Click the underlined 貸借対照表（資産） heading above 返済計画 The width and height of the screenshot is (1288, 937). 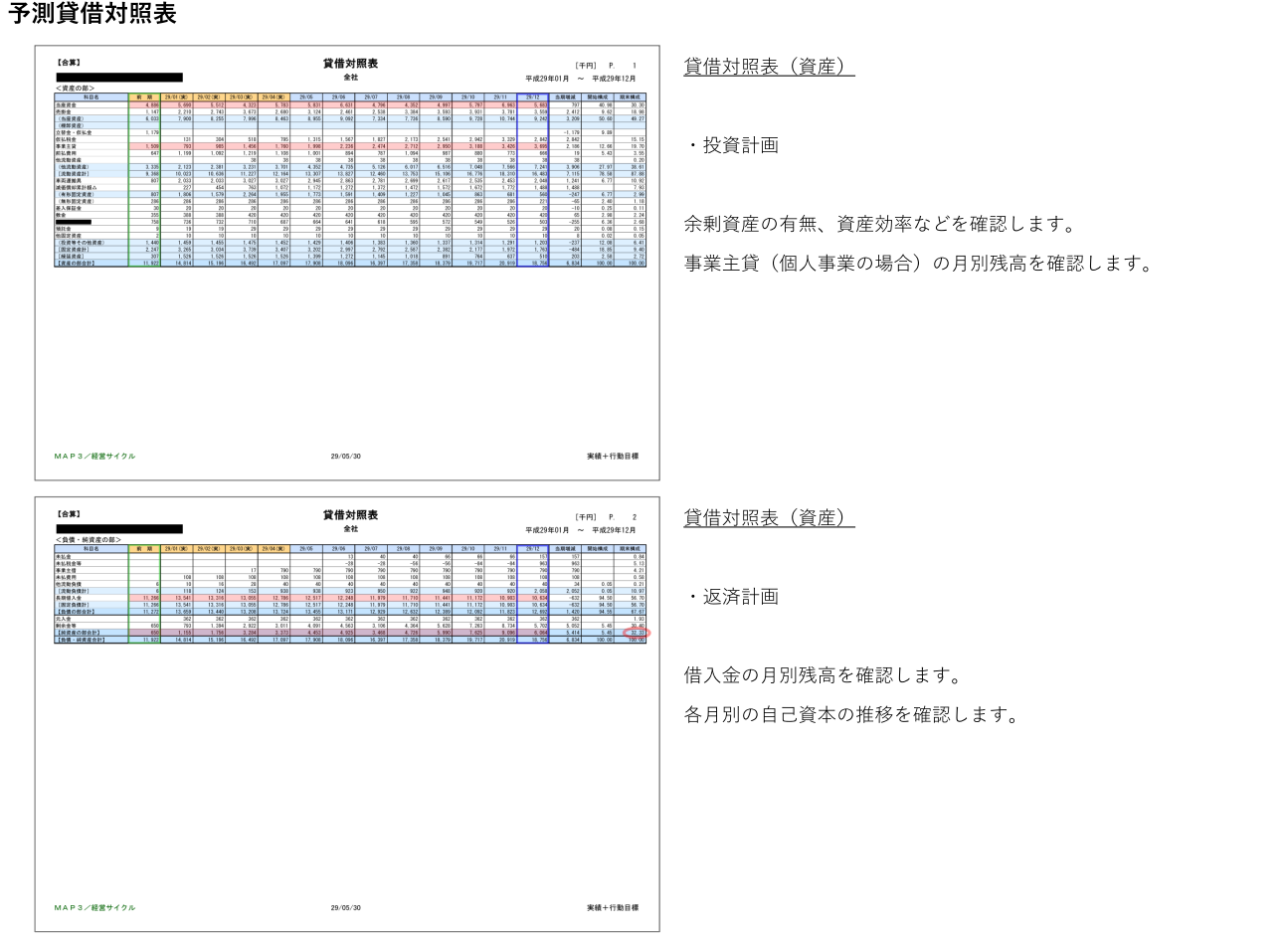tap(769, 517)
